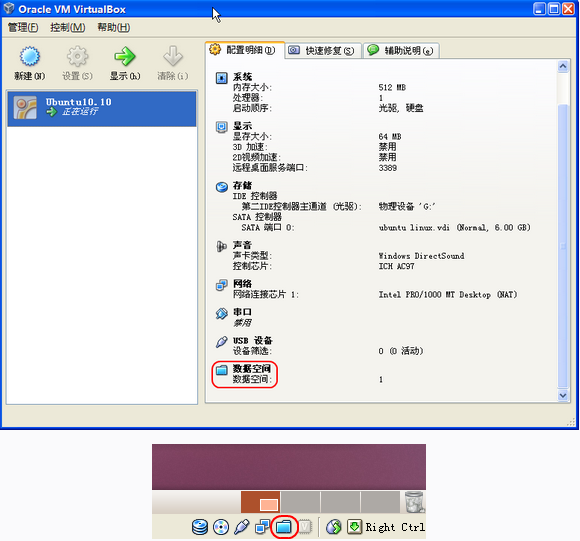Click the 数据空间 (Shared folders) folder icon
Image resolution: width=580 pixels, height=541 pixels.
222,370
